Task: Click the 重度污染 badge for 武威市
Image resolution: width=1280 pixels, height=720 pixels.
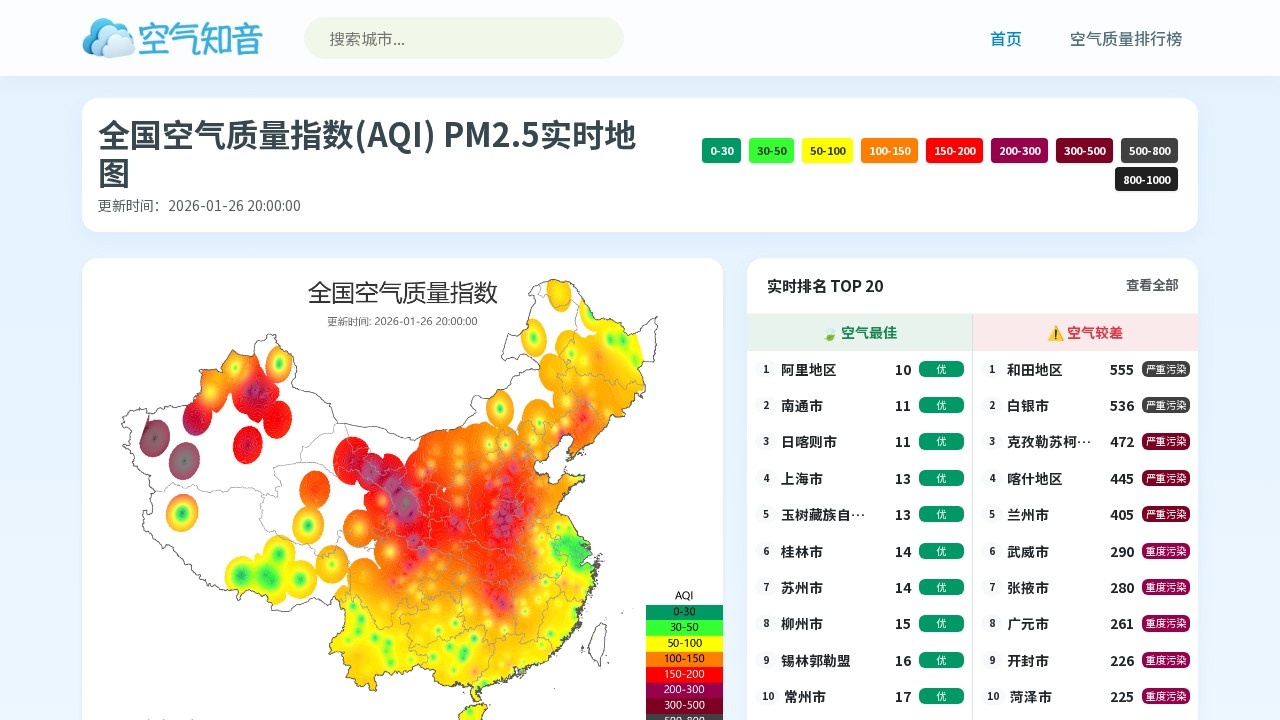Action: click(x=1165, y=552)
